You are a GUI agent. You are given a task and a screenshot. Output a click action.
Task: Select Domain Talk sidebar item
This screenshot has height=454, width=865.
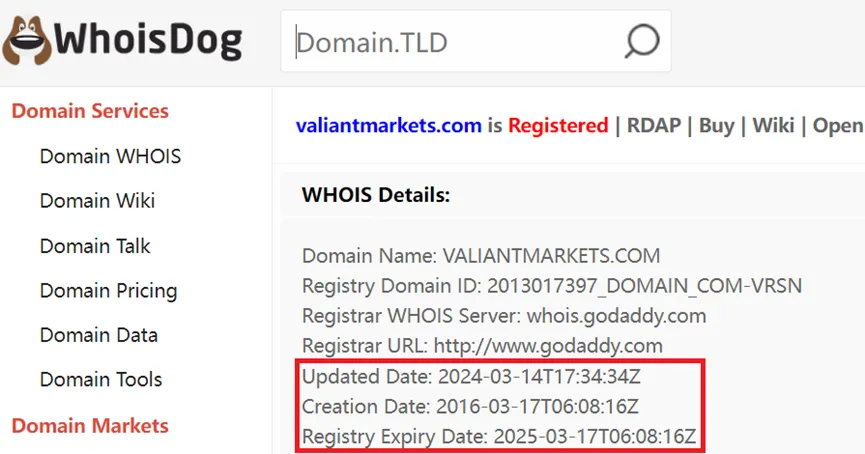click(x=95, y=246)
